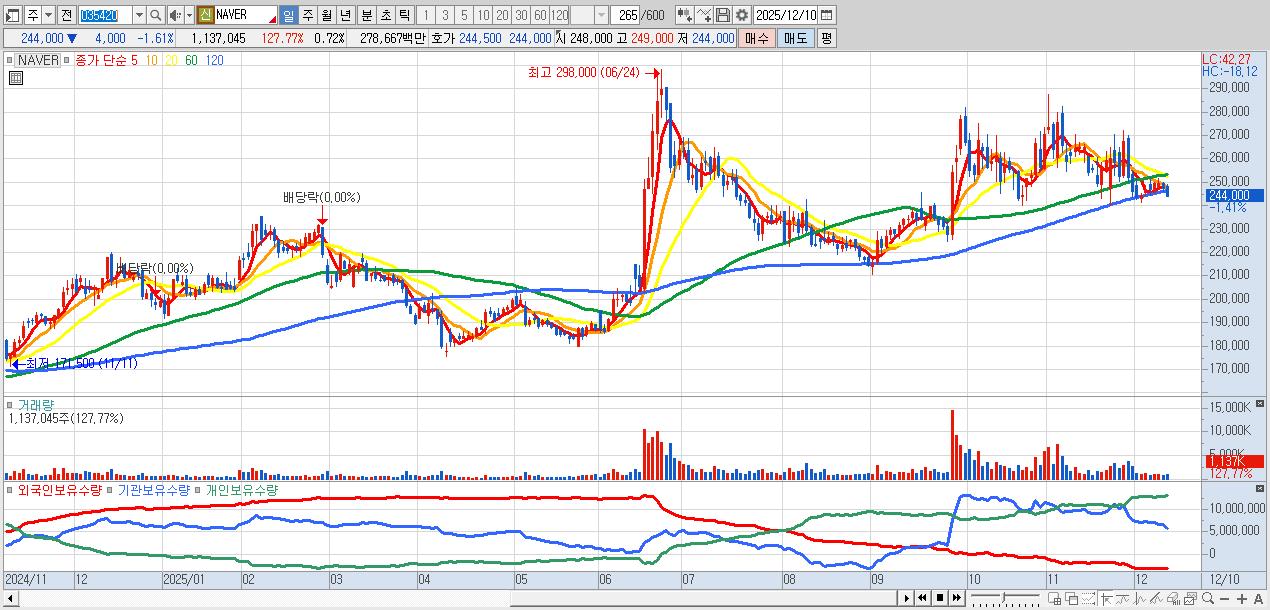This screenshot has width=1270, height=610.
Task: Click the 매도 sell button
Action: (795, 38)
